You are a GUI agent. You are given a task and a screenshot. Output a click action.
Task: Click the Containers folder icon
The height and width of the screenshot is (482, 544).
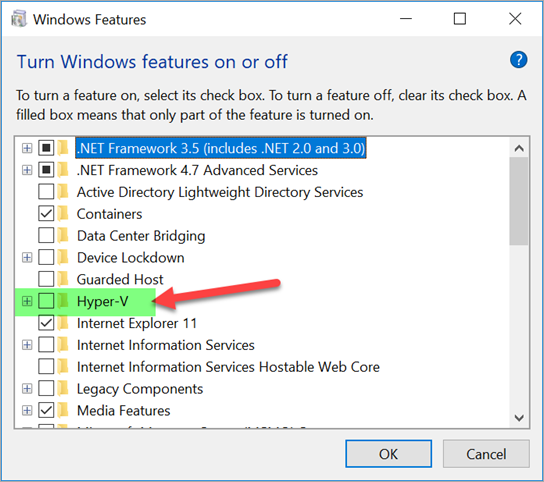click(x=63, y=213)
